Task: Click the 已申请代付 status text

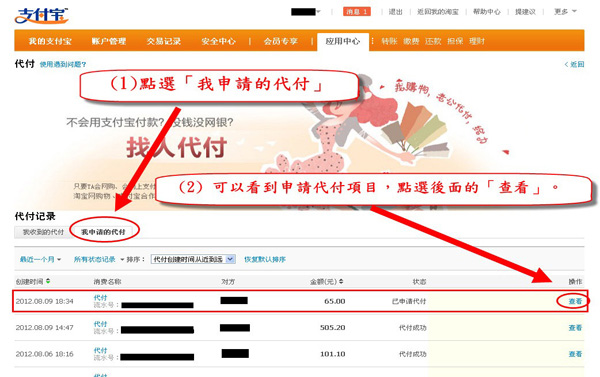Action: pyautogui.click(x=409, y=301)
